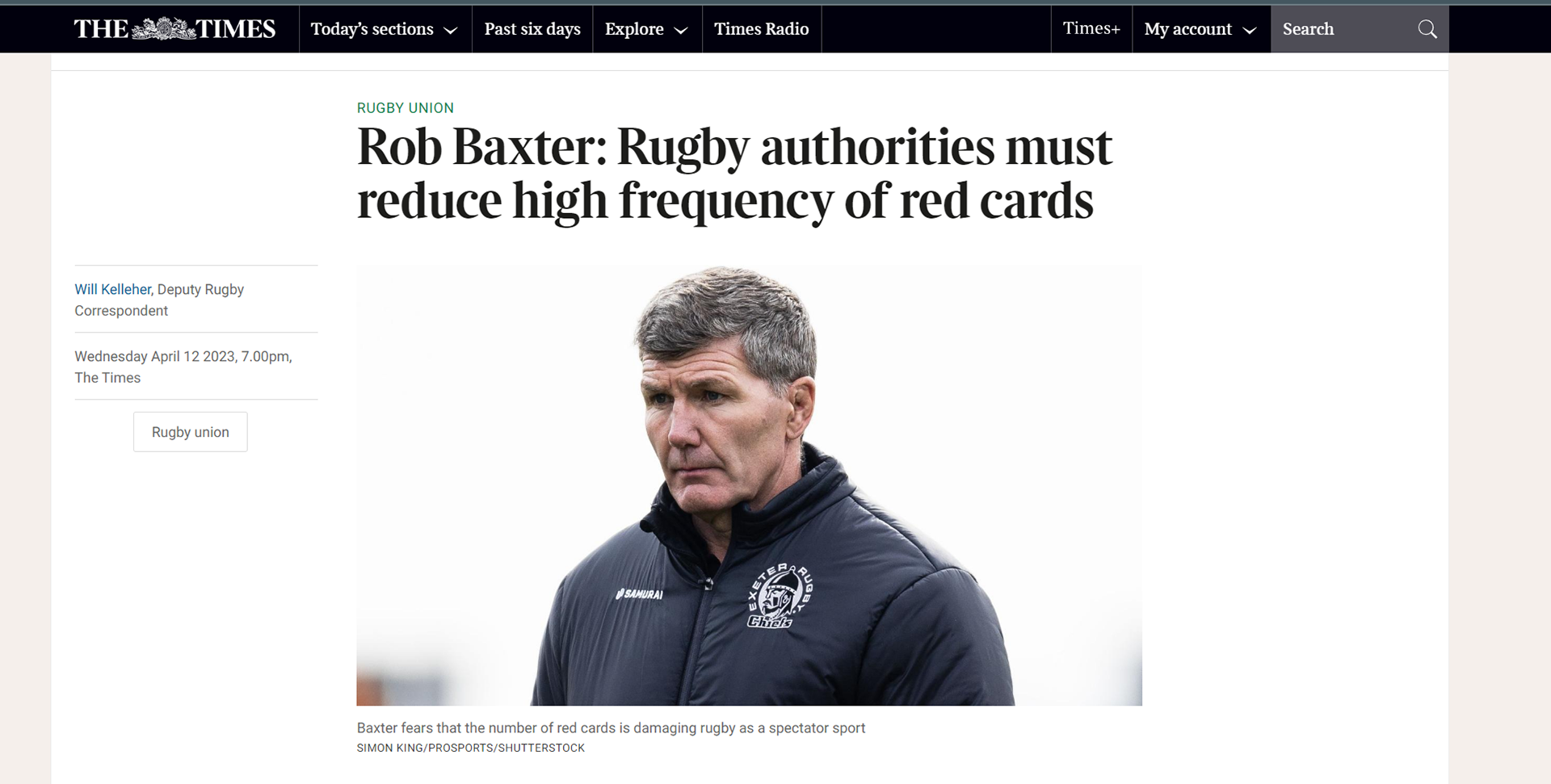Click the search magnifying glass icon
Screen dimensions: 1551x784
[x=1427, y=29]
